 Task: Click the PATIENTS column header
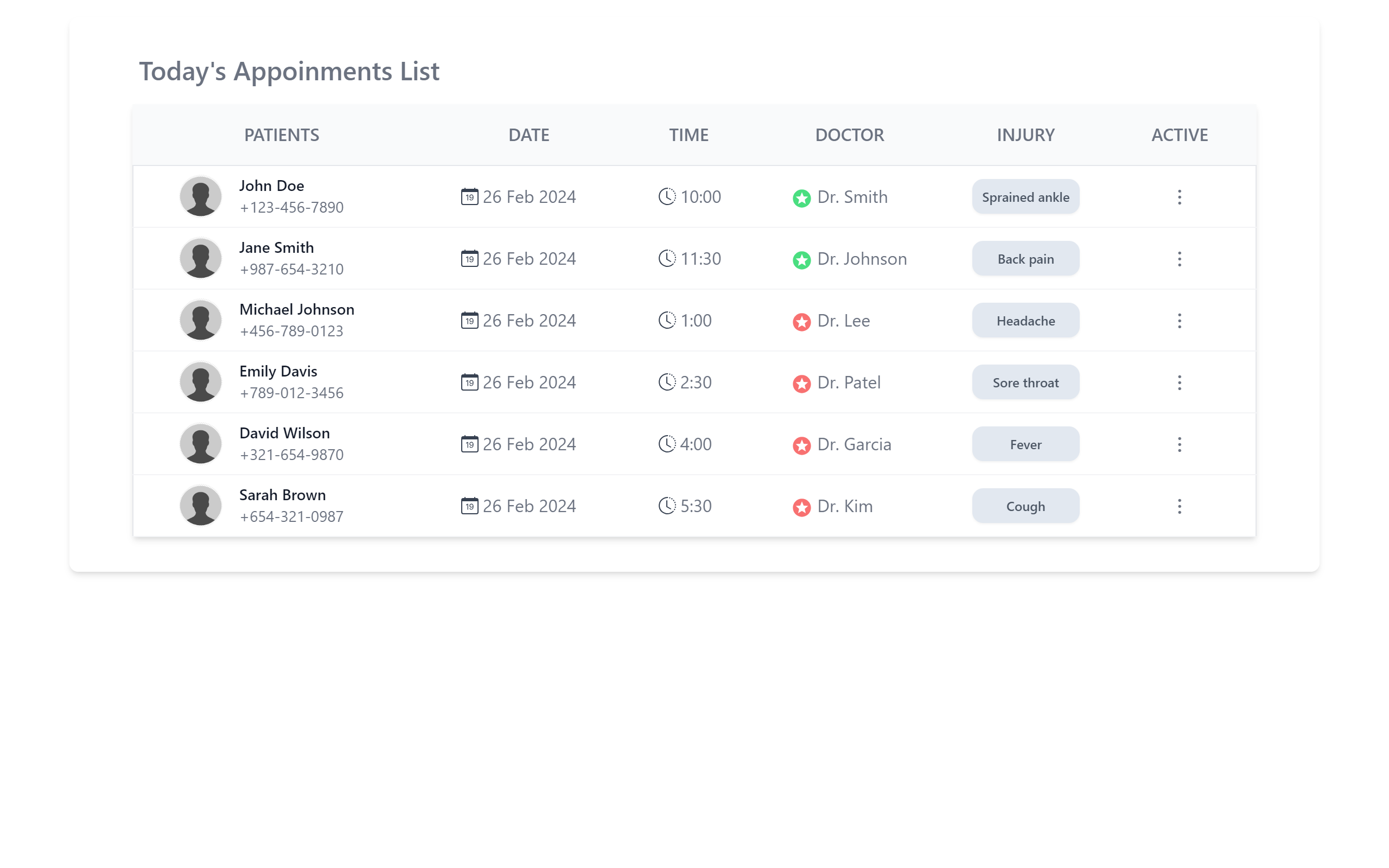pos(281,135)
